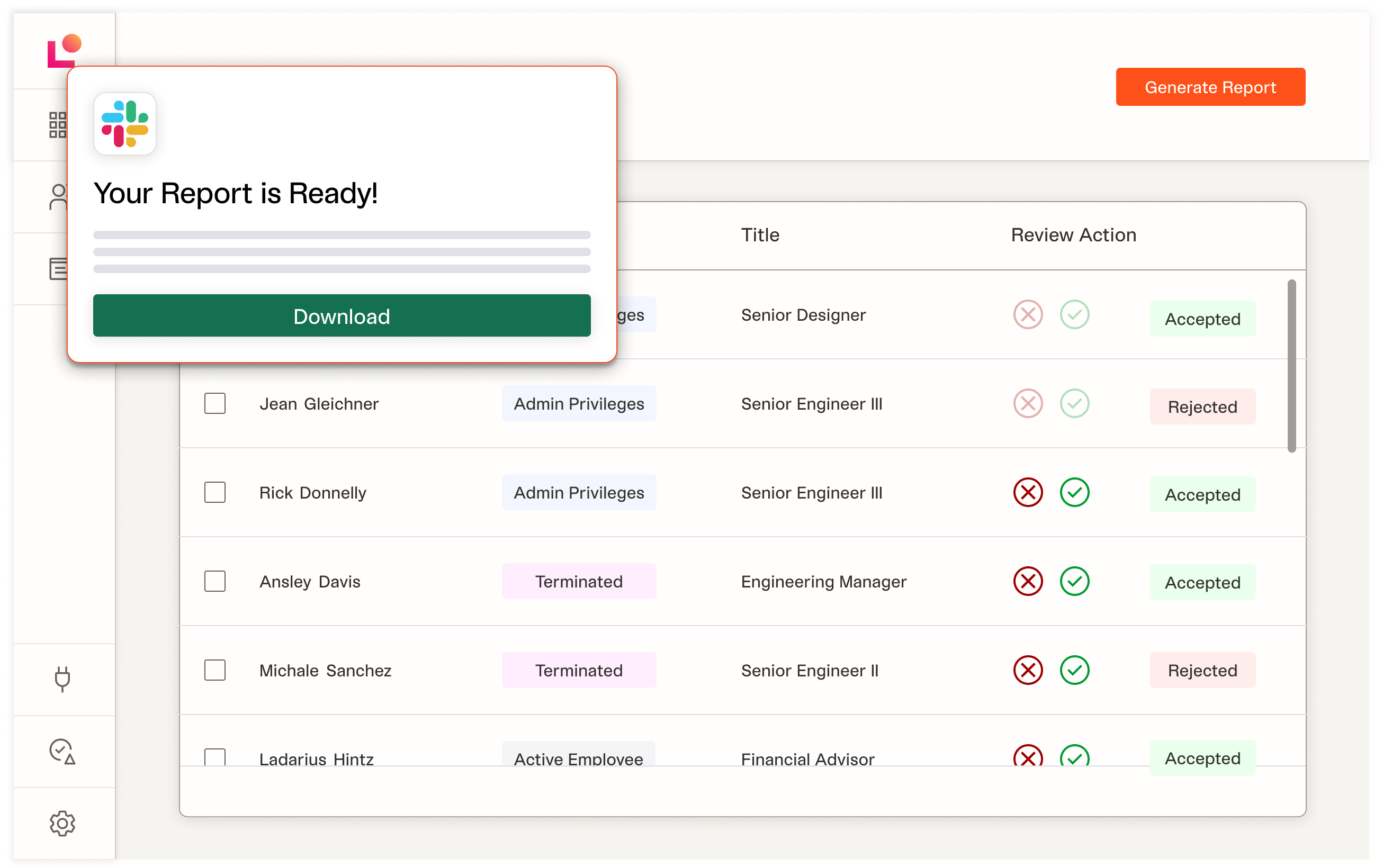Approve Ansley Davis's access
Screen dimensions: 1383x868
1075,582
